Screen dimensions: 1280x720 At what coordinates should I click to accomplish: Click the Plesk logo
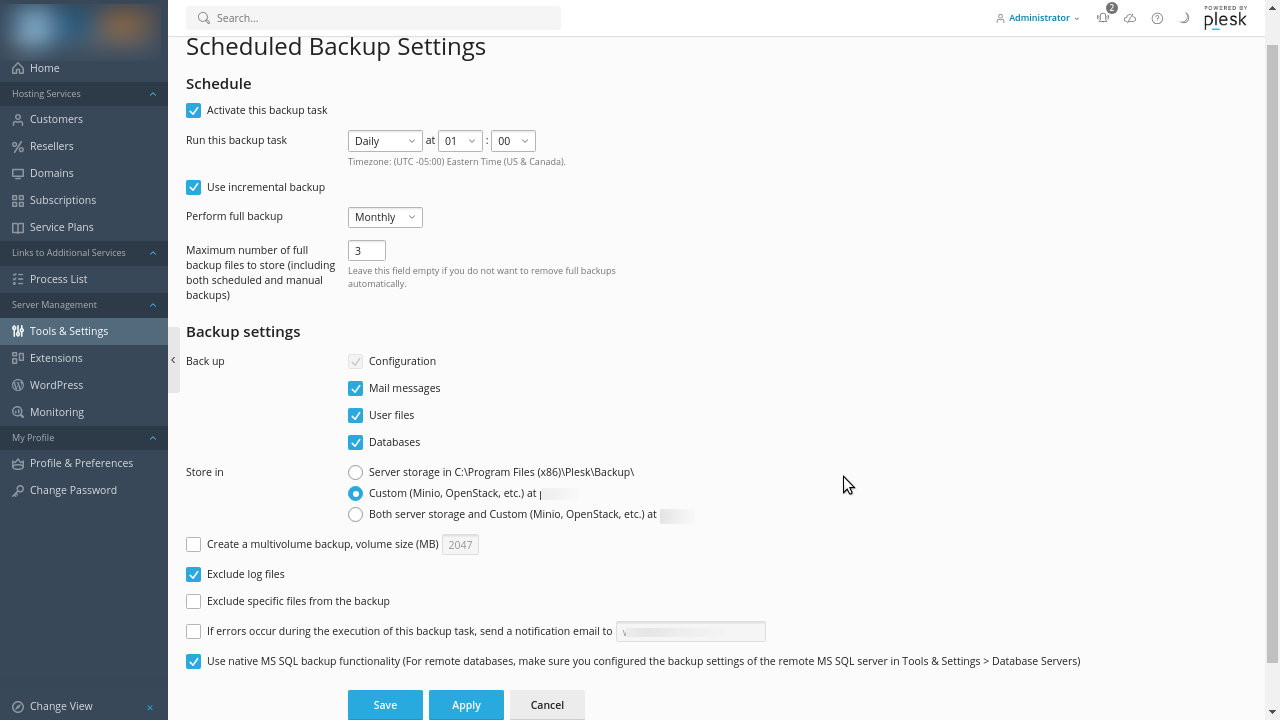click(1225, 18)
